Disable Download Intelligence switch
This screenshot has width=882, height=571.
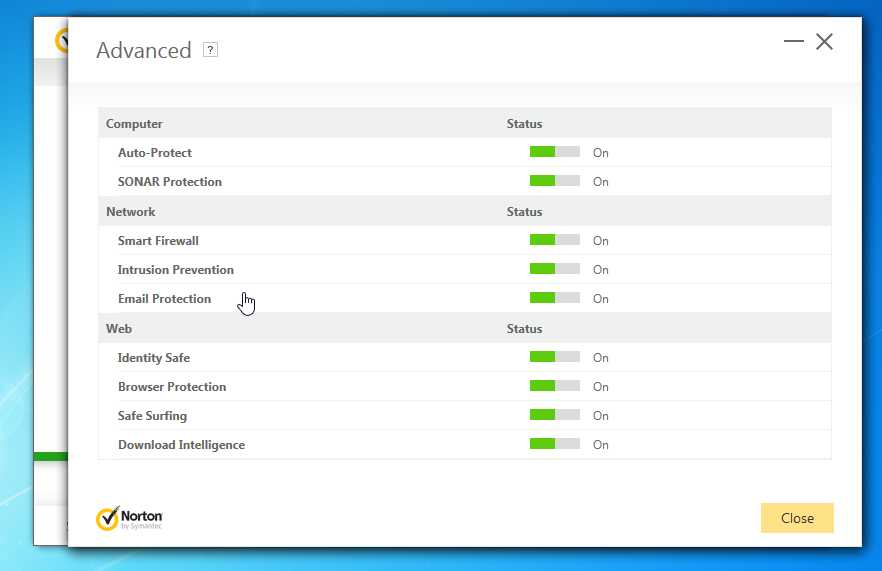tap(554, 445)
